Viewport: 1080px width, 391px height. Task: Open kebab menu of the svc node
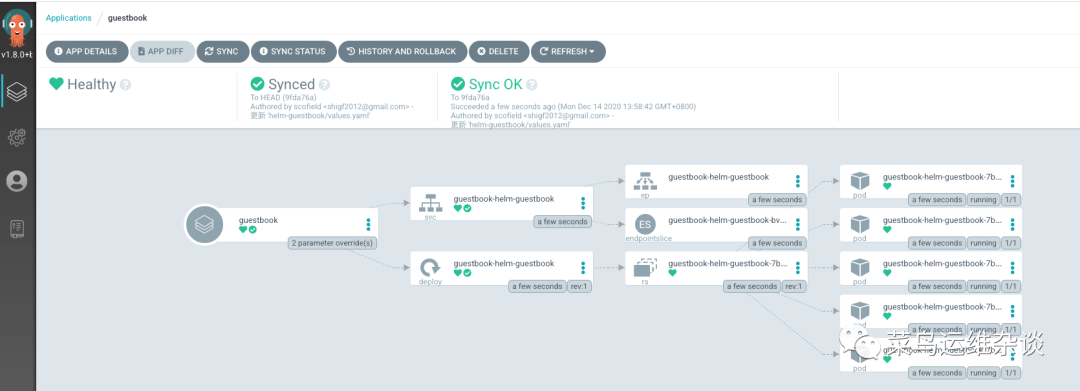point(583,203)
